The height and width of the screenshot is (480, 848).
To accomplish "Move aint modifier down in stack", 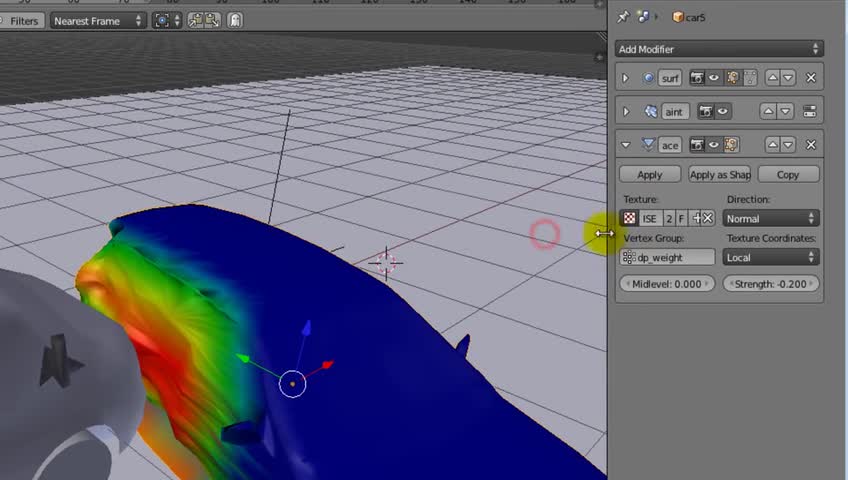I will pyautogui.click(x=785, y=112).
